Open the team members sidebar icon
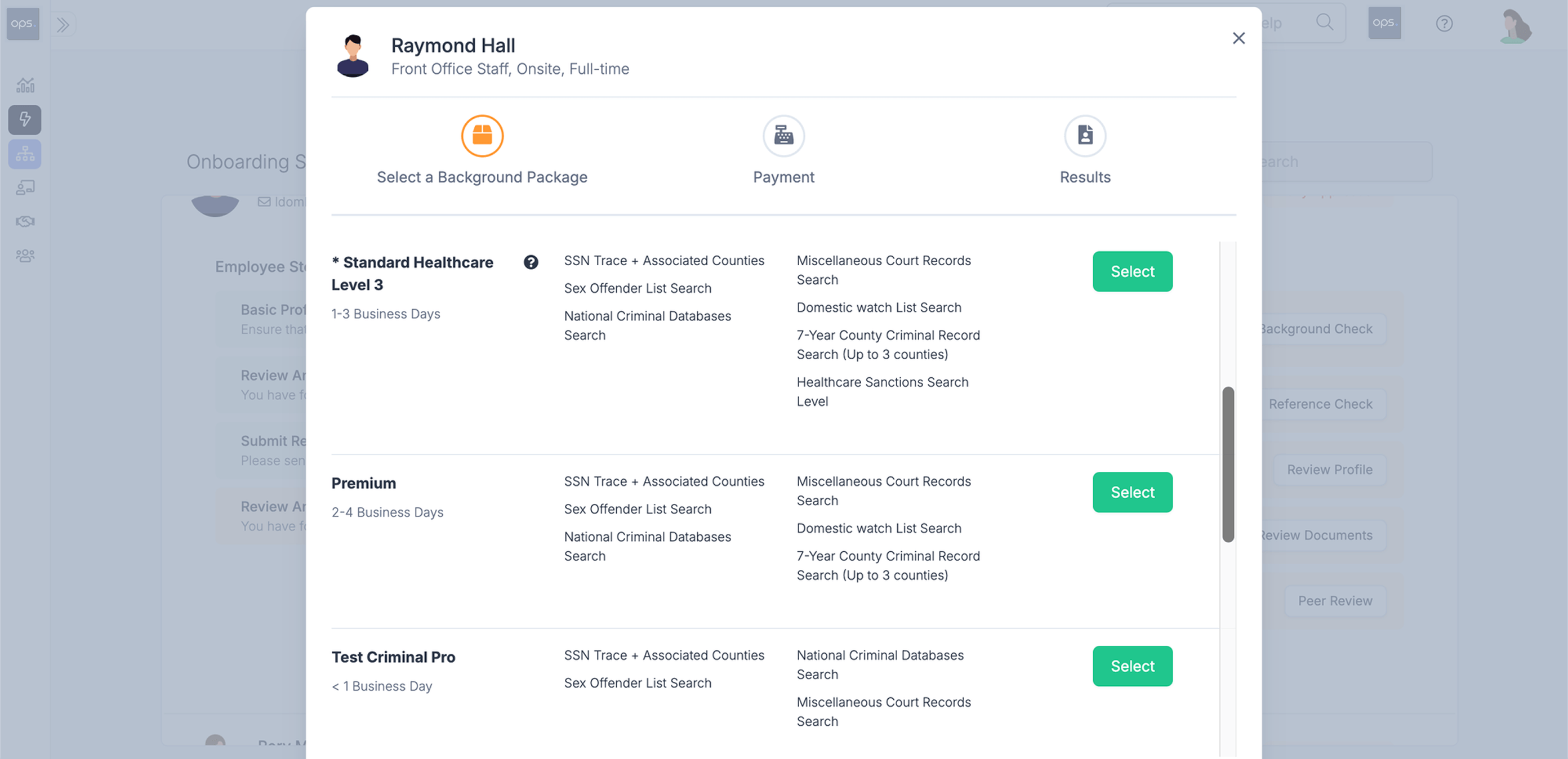This screenshot has height=759, width=1568. click(25, 256)
